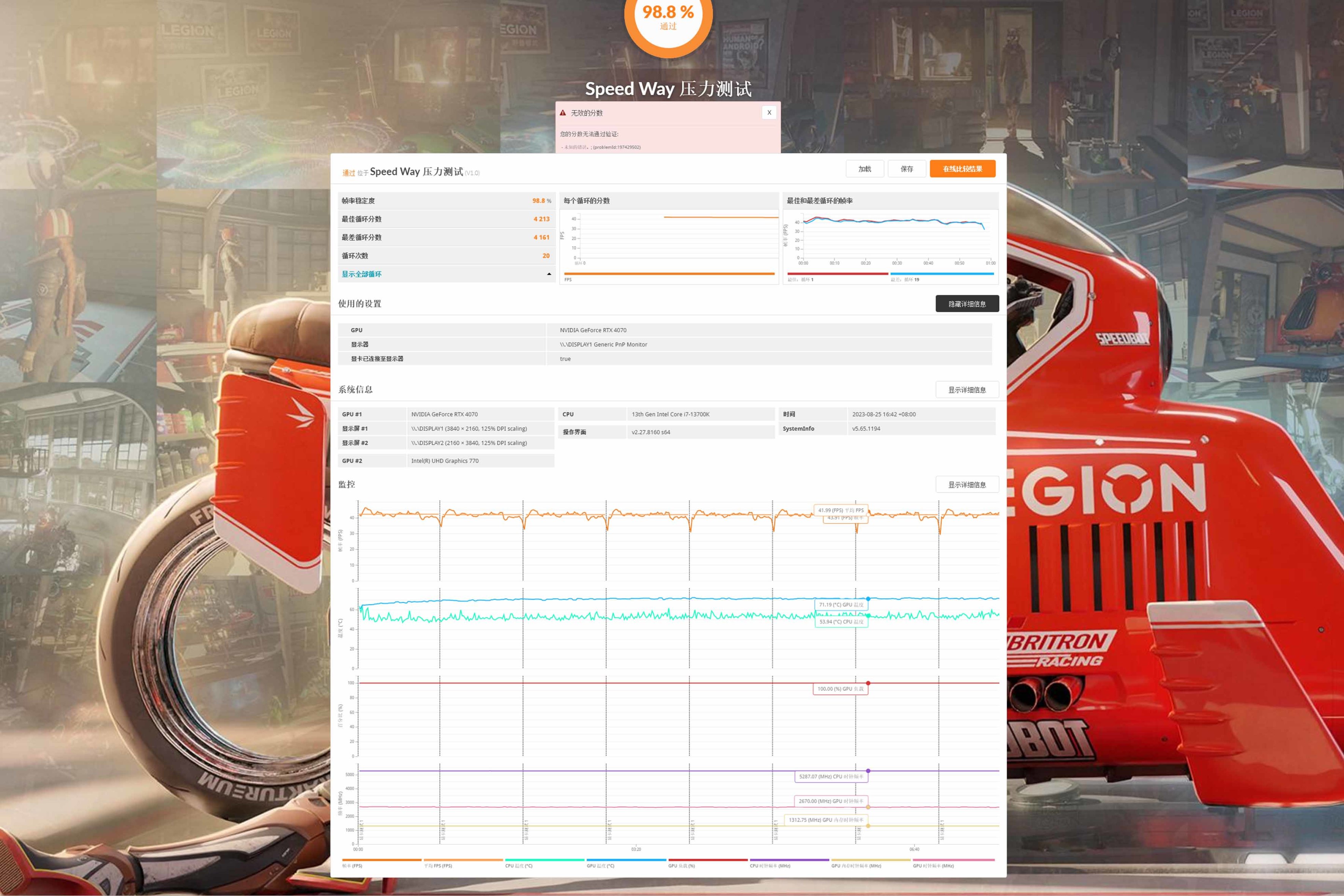Click the red warning triangle icon
The image size is (1344, 896).
click(x=562, y=113)
